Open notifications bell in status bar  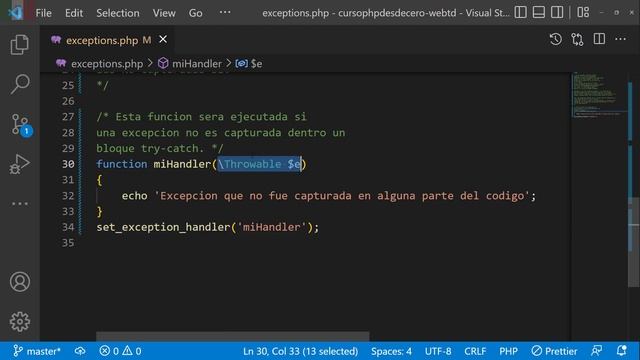pyautogui.click(x=622, y=351)
